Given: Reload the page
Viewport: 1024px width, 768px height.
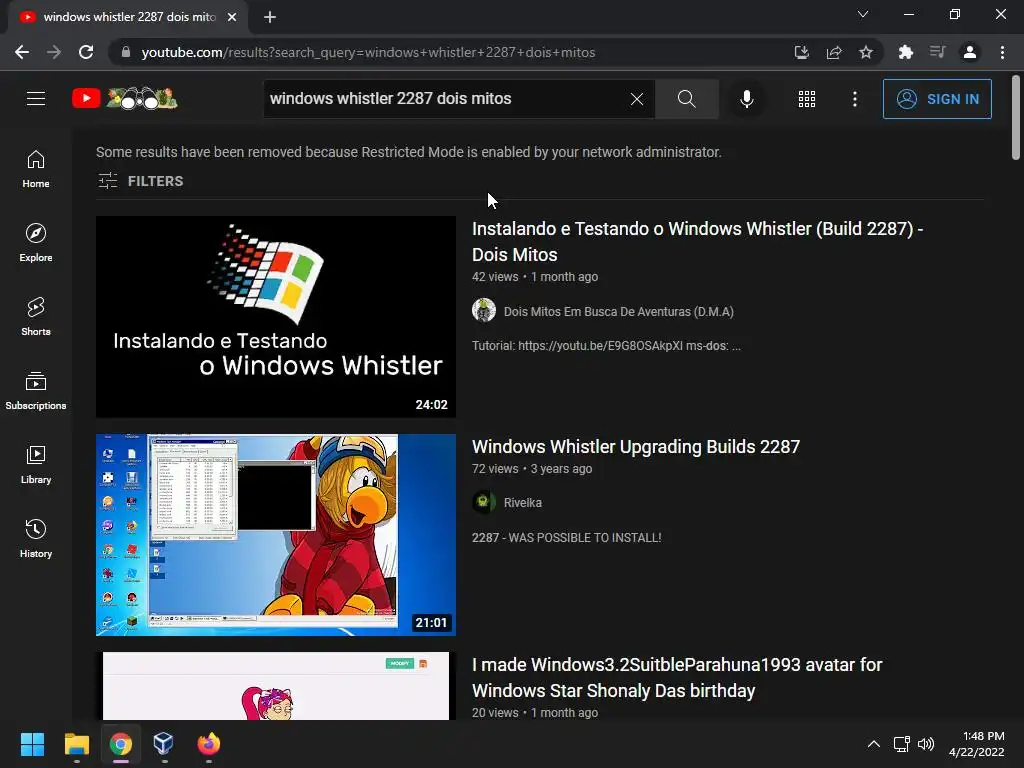Looking at the screenshot, I should coord(86,52).
